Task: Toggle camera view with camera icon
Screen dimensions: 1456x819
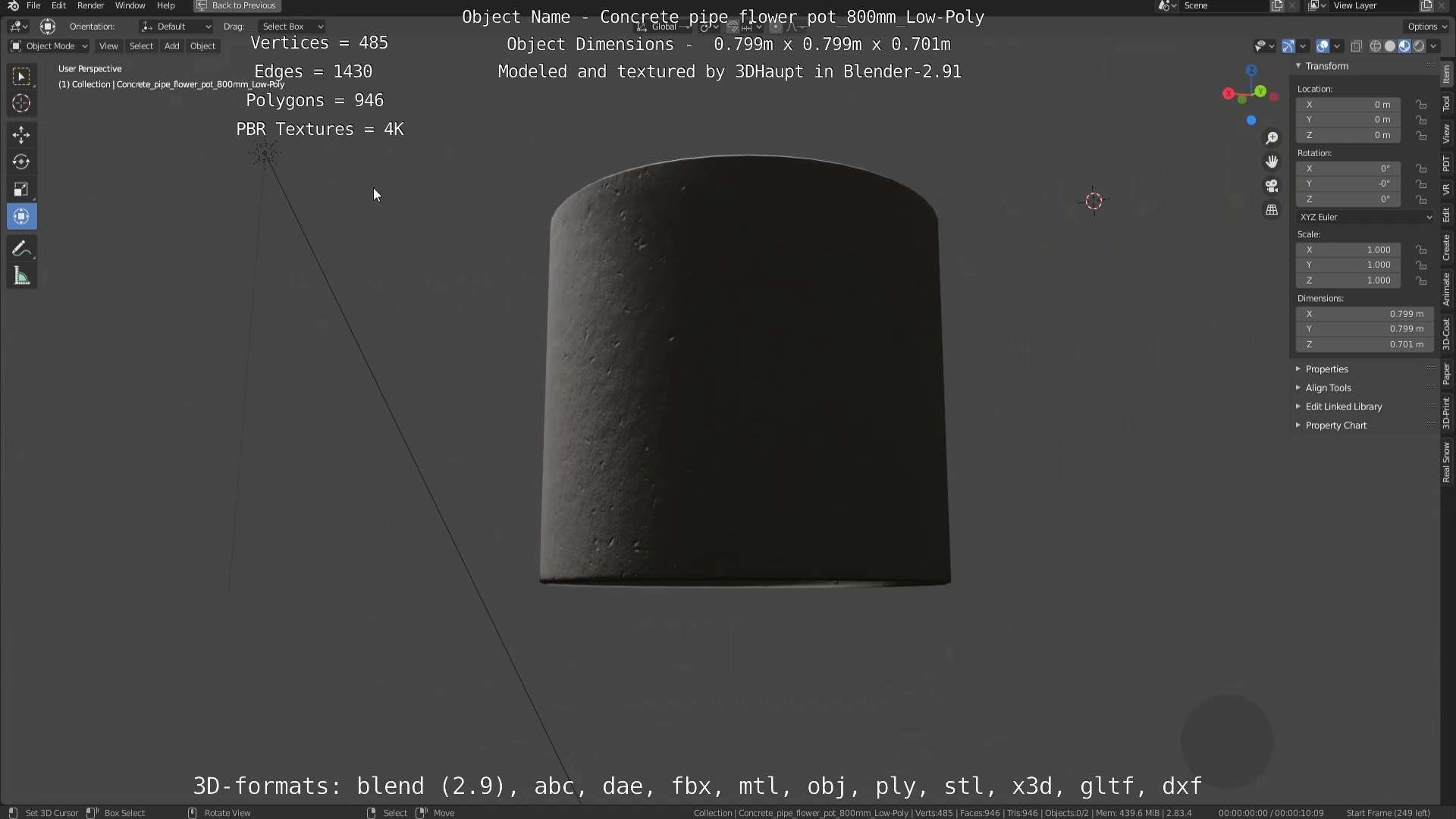Action: [1272, 186]
